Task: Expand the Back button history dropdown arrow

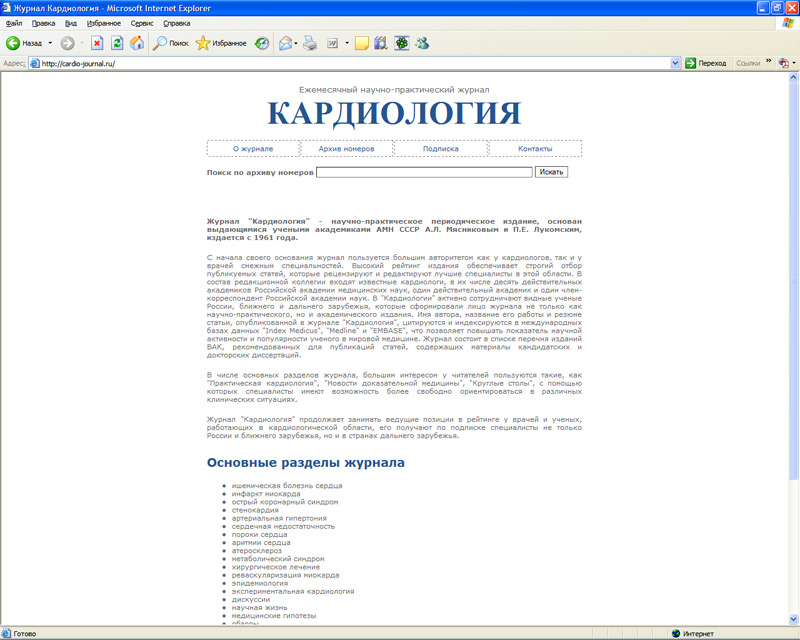Action: (49, 42)
